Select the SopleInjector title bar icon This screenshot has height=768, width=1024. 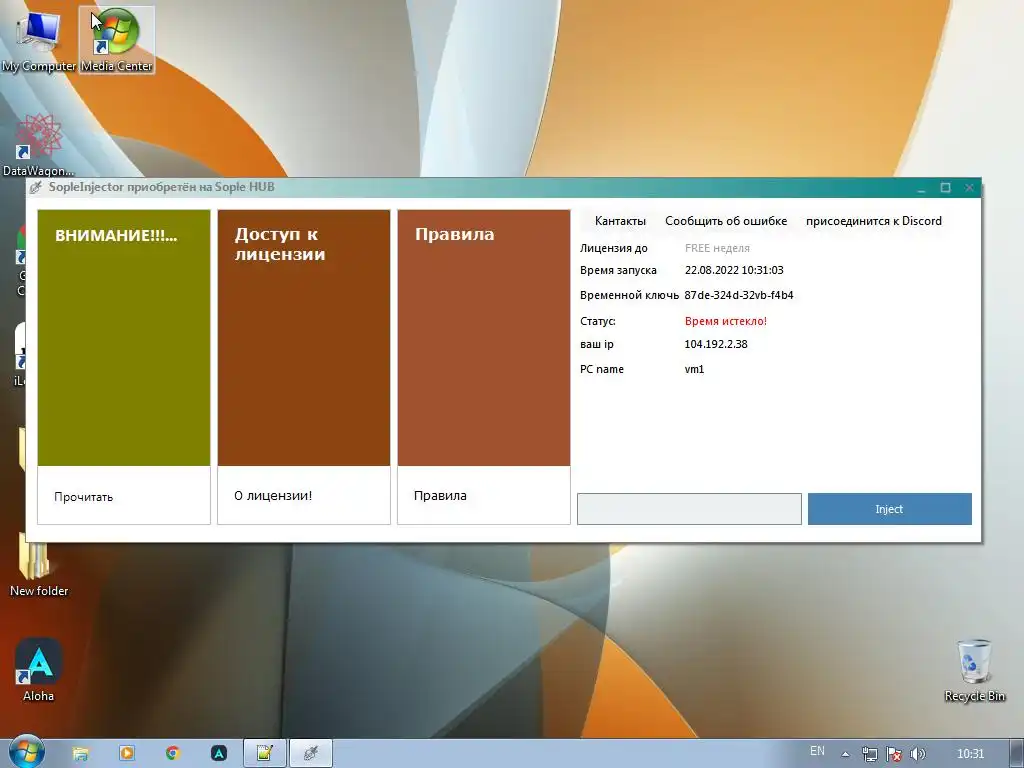click(36, 187)
